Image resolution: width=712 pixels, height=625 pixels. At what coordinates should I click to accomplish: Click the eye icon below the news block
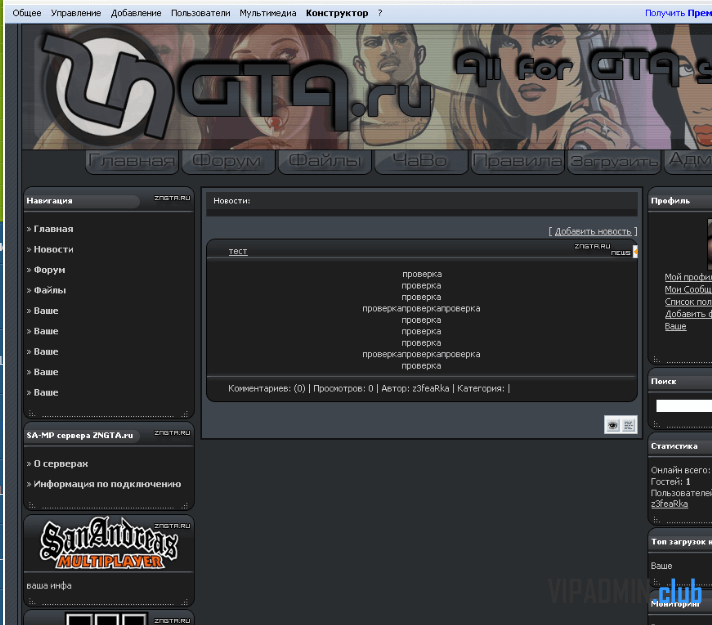click(613, 425)
